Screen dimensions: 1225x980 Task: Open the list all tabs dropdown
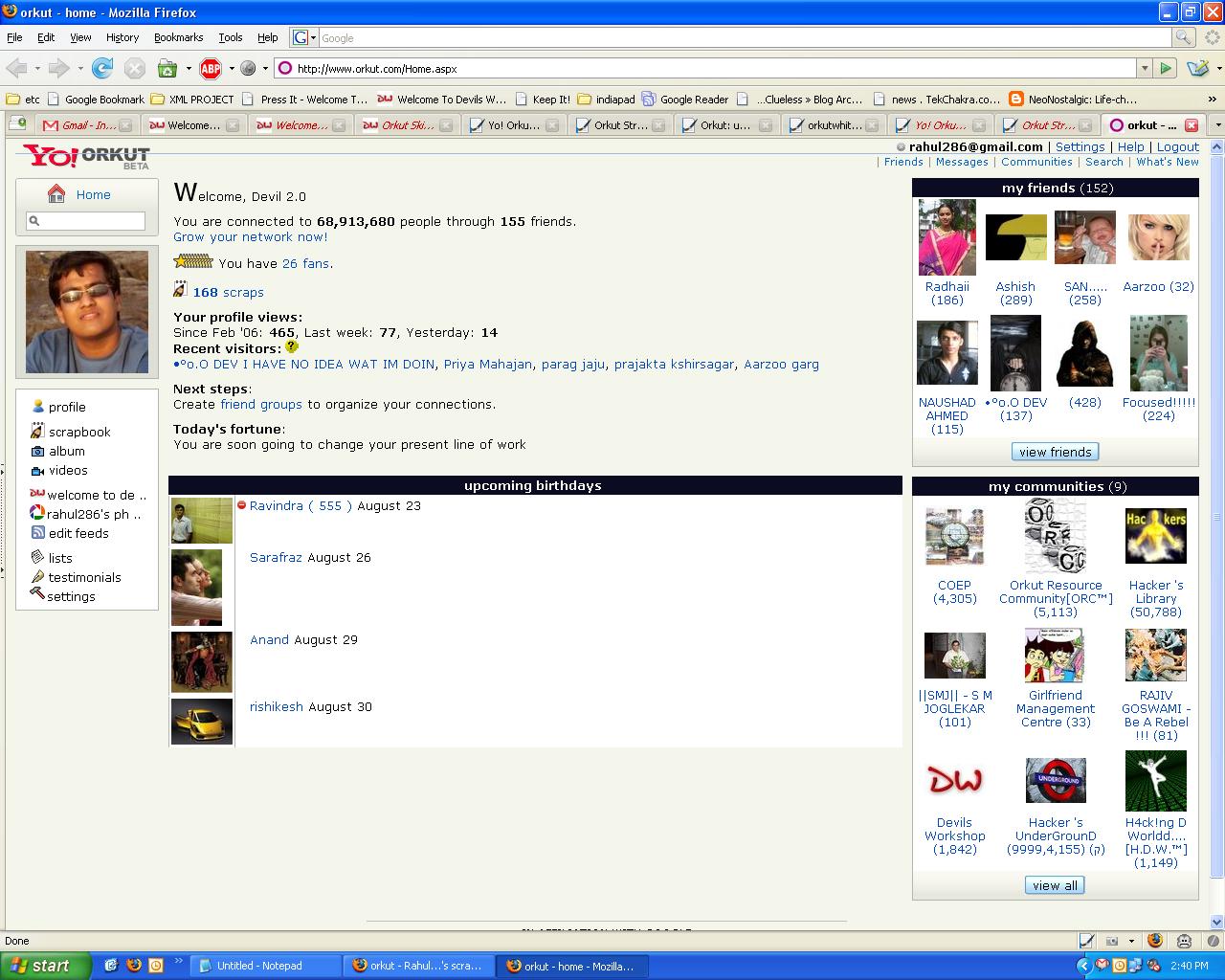tap(1217, 125)
